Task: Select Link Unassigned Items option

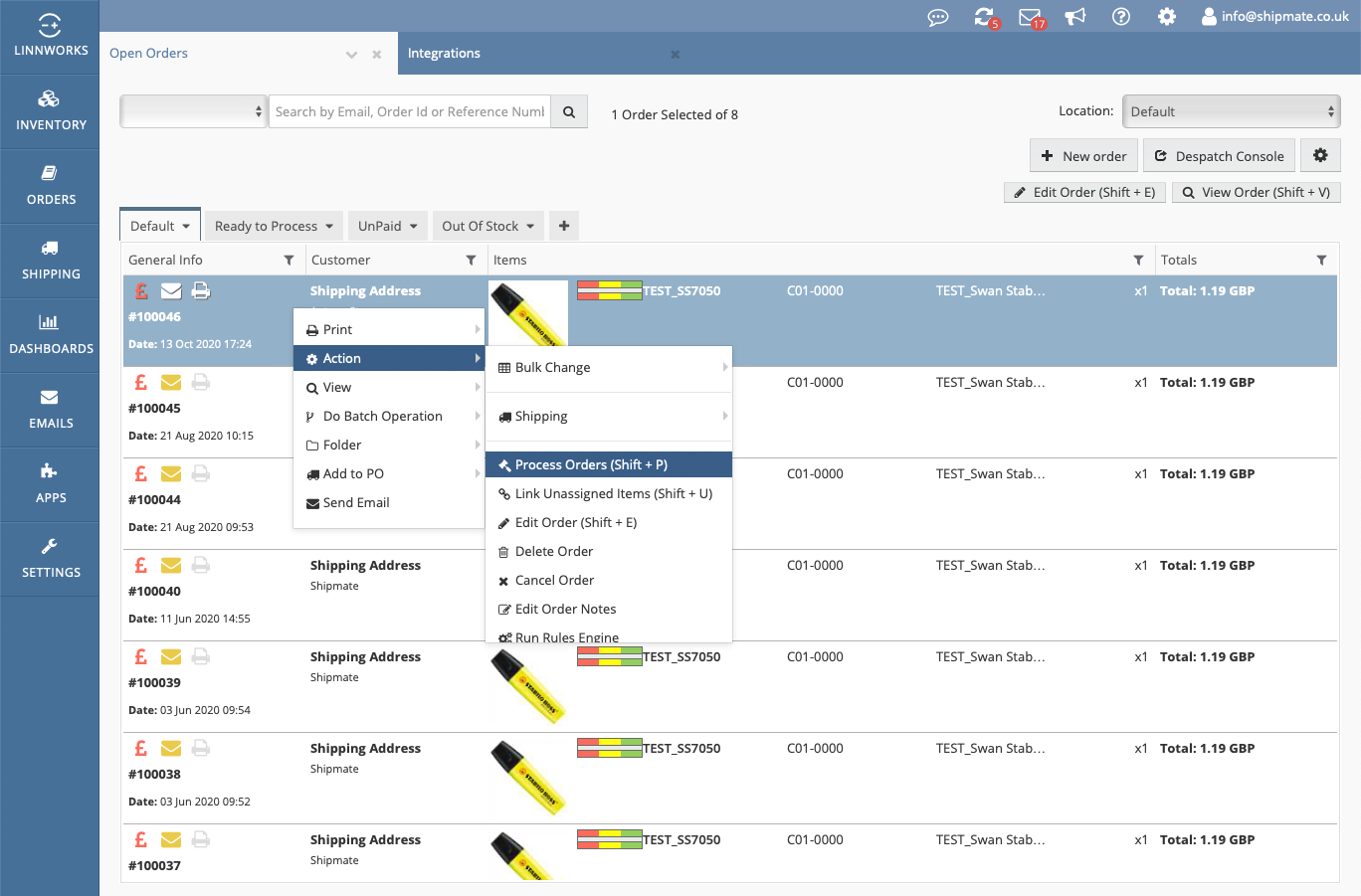Action: tap(609, 494)
